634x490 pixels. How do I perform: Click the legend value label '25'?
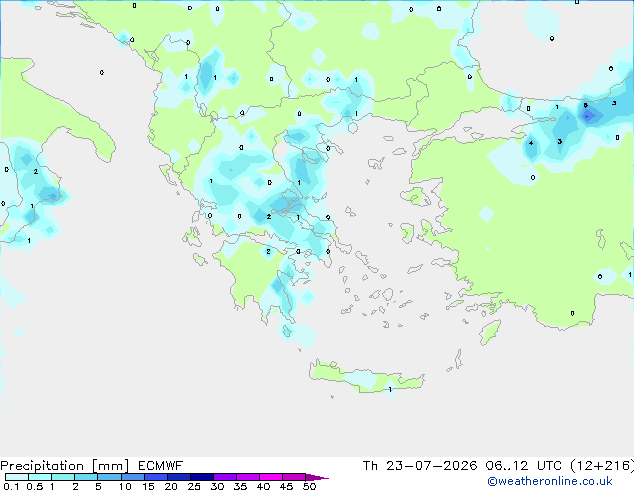click(x=194, y=486)
